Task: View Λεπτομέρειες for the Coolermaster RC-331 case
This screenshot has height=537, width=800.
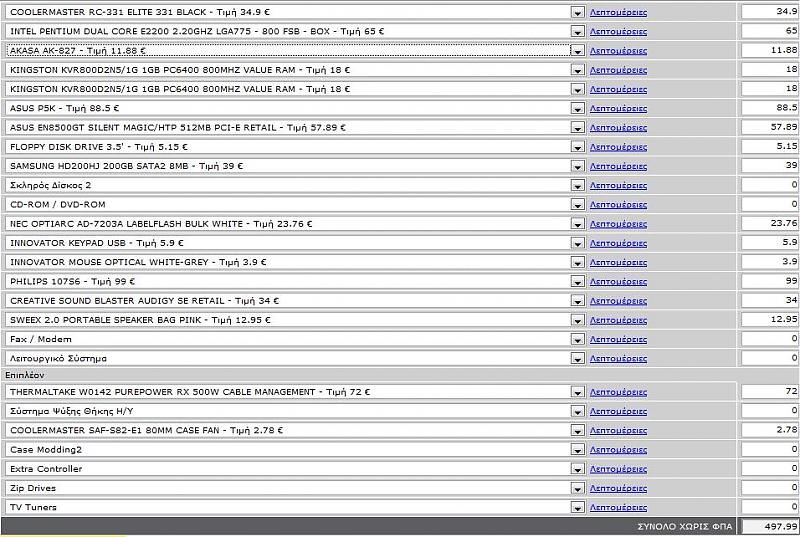Action: [x=618, y=12]
